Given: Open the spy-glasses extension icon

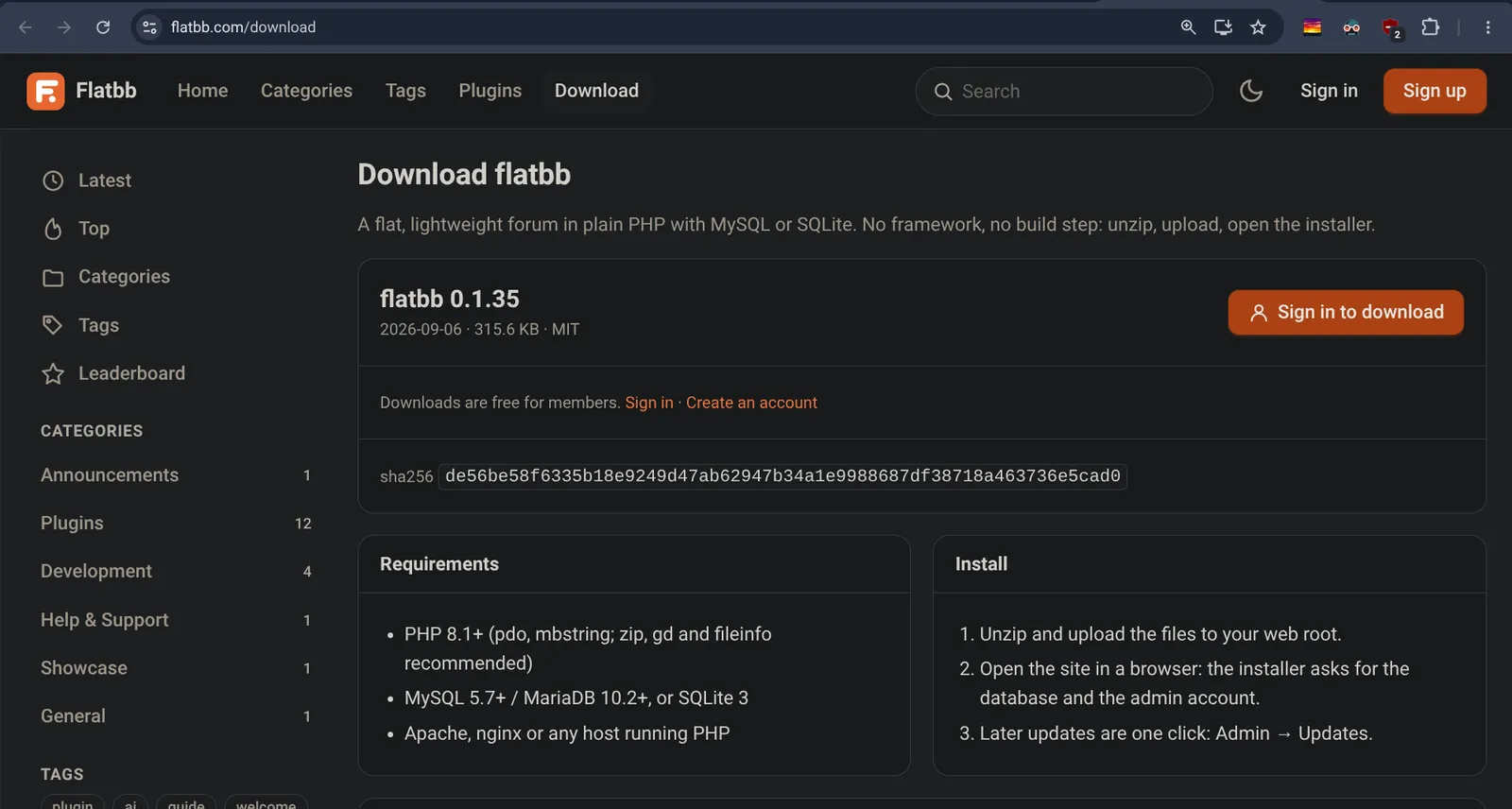Looking at the screenshot, I should [1351, 27].
